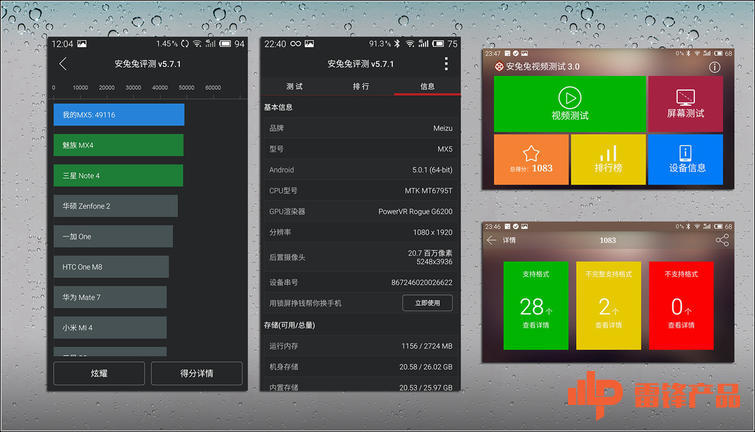This screenshot has width=755, height=432.
Task: Click the 得分详情 button
Action: 196,373
